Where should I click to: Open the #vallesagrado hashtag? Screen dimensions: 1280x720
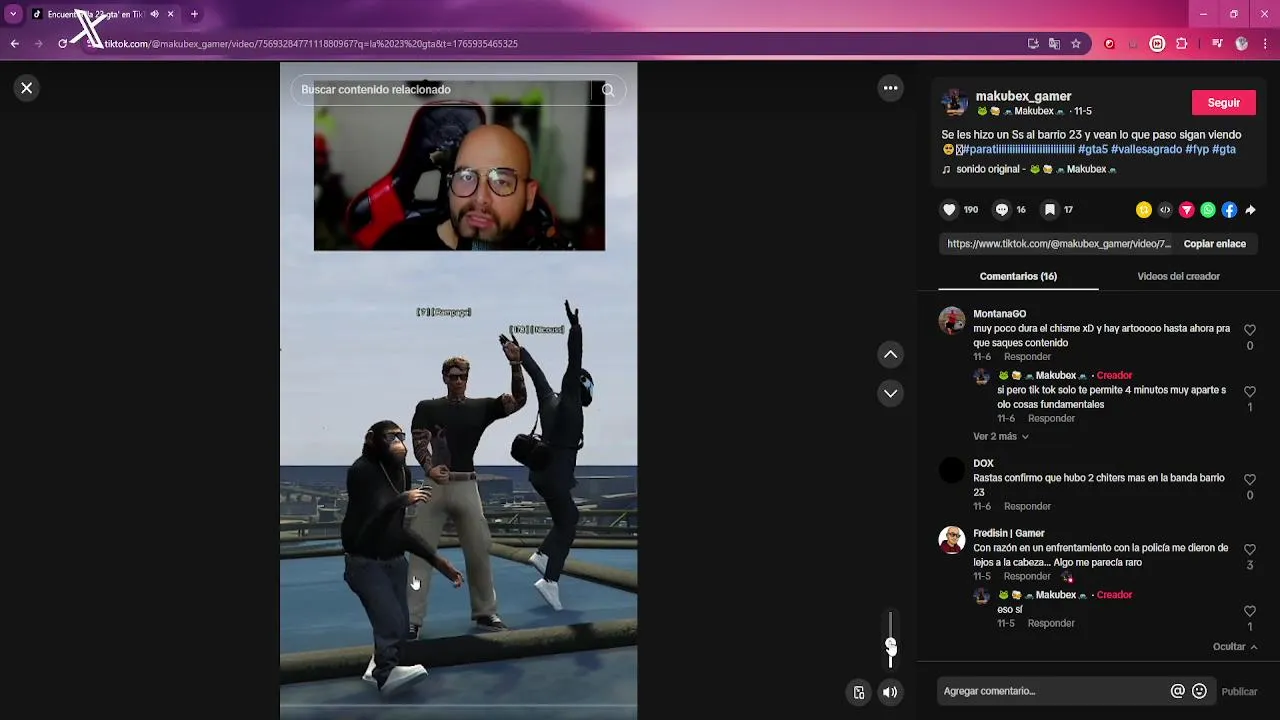[x=1147, y=149]
